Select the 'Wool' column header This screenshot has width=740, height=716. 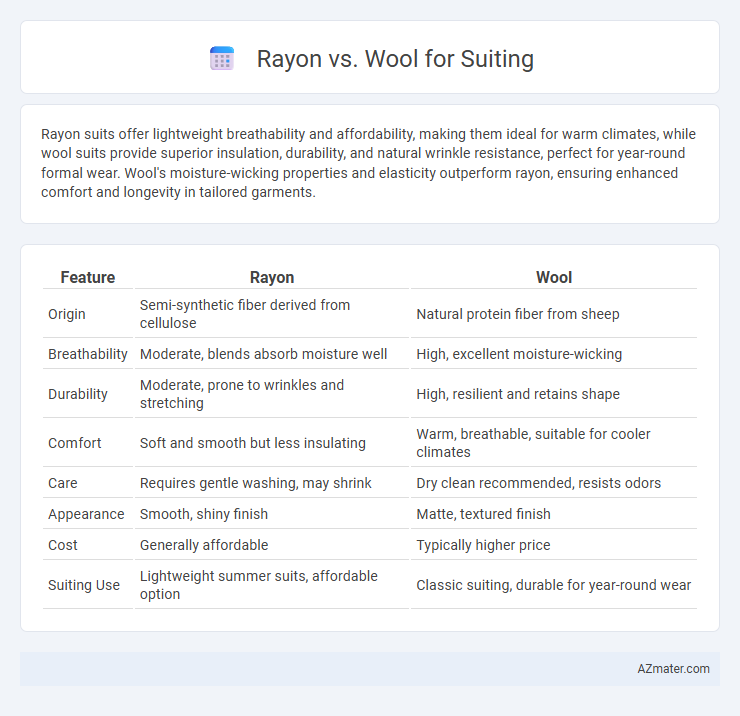[x=554, y=277]
